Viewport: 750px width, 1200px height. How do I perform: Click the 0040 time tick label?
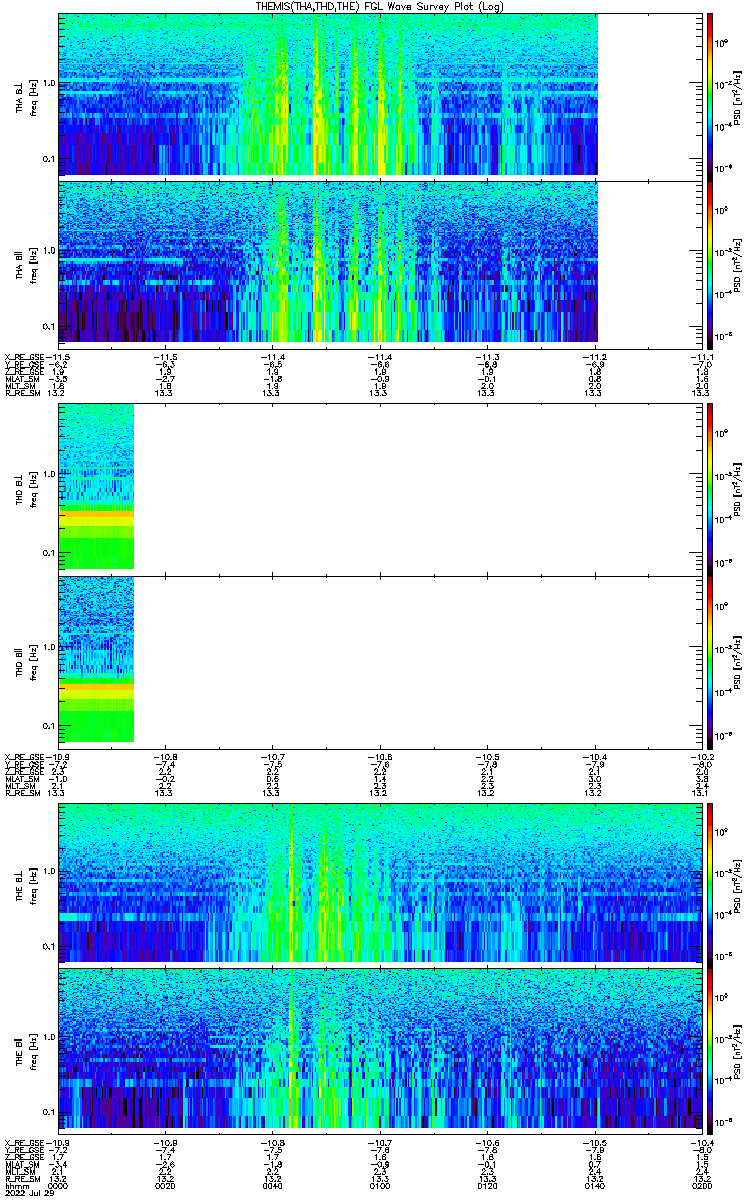point(273,1186)
